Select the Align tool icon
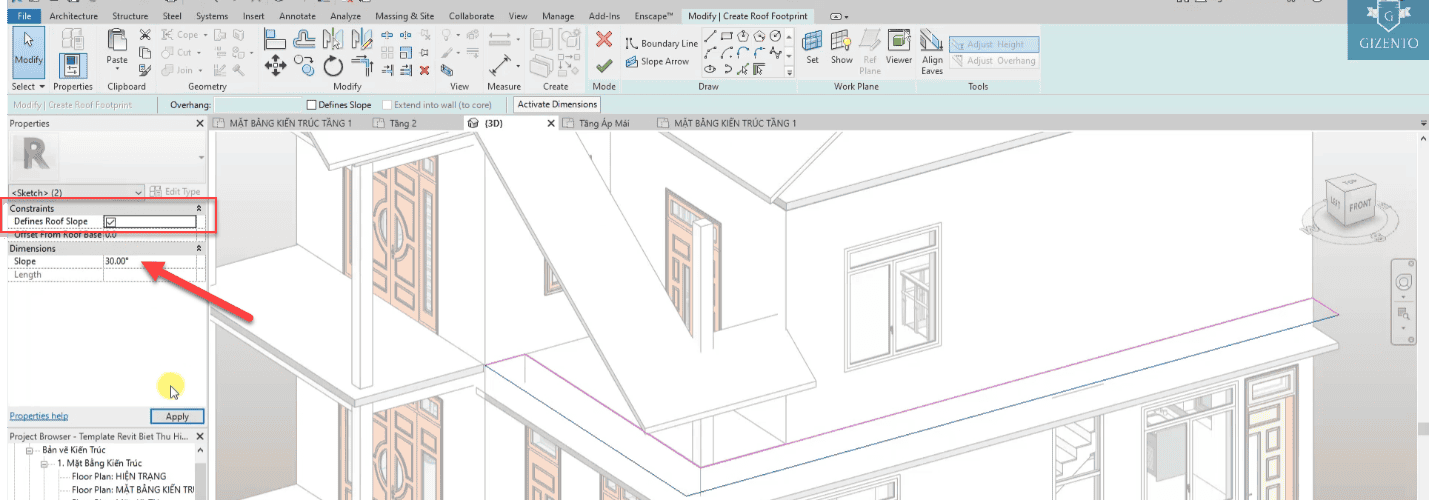Screen dimensions: 1429x500 pos(276,38)
